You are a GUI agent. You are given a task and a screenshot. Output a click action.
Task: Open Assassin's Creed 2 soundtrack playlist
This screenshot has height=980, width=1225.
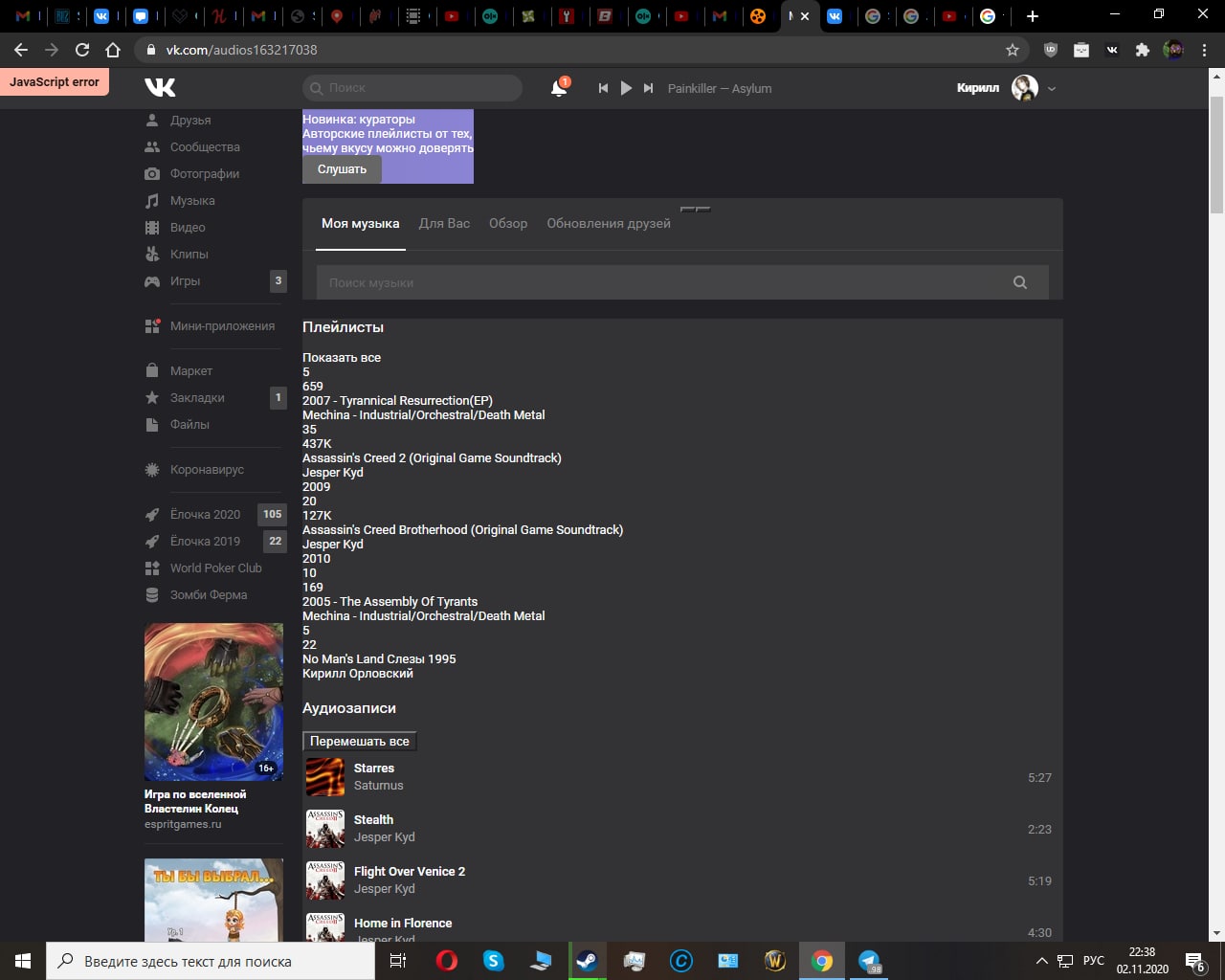point(432,458)
